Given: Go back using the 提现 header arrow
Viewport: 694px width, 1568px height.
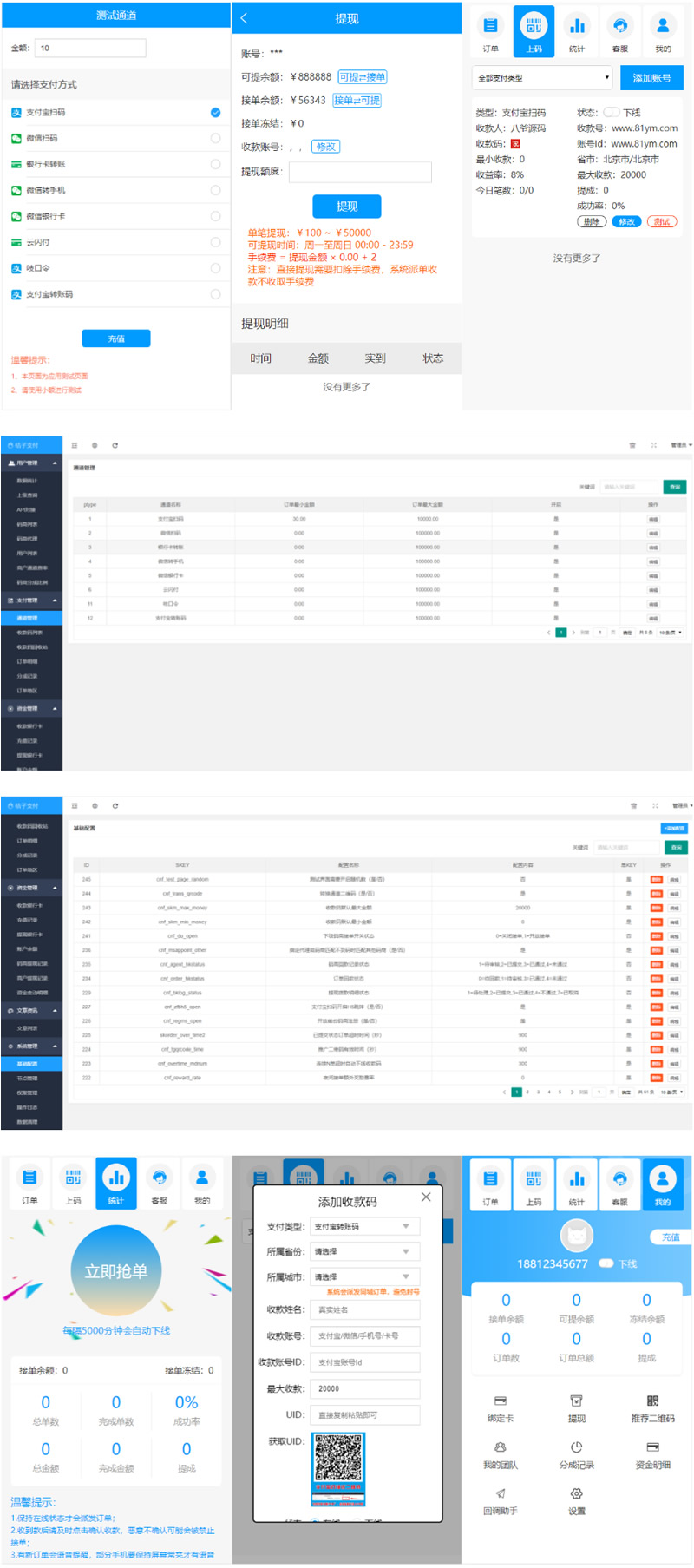Looking at the screenshot, I should [244, 18].
